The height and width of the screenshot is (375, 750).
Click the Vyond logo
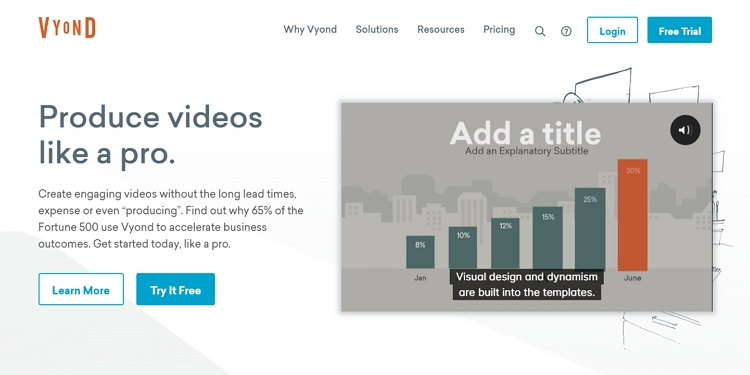[67, 28]
